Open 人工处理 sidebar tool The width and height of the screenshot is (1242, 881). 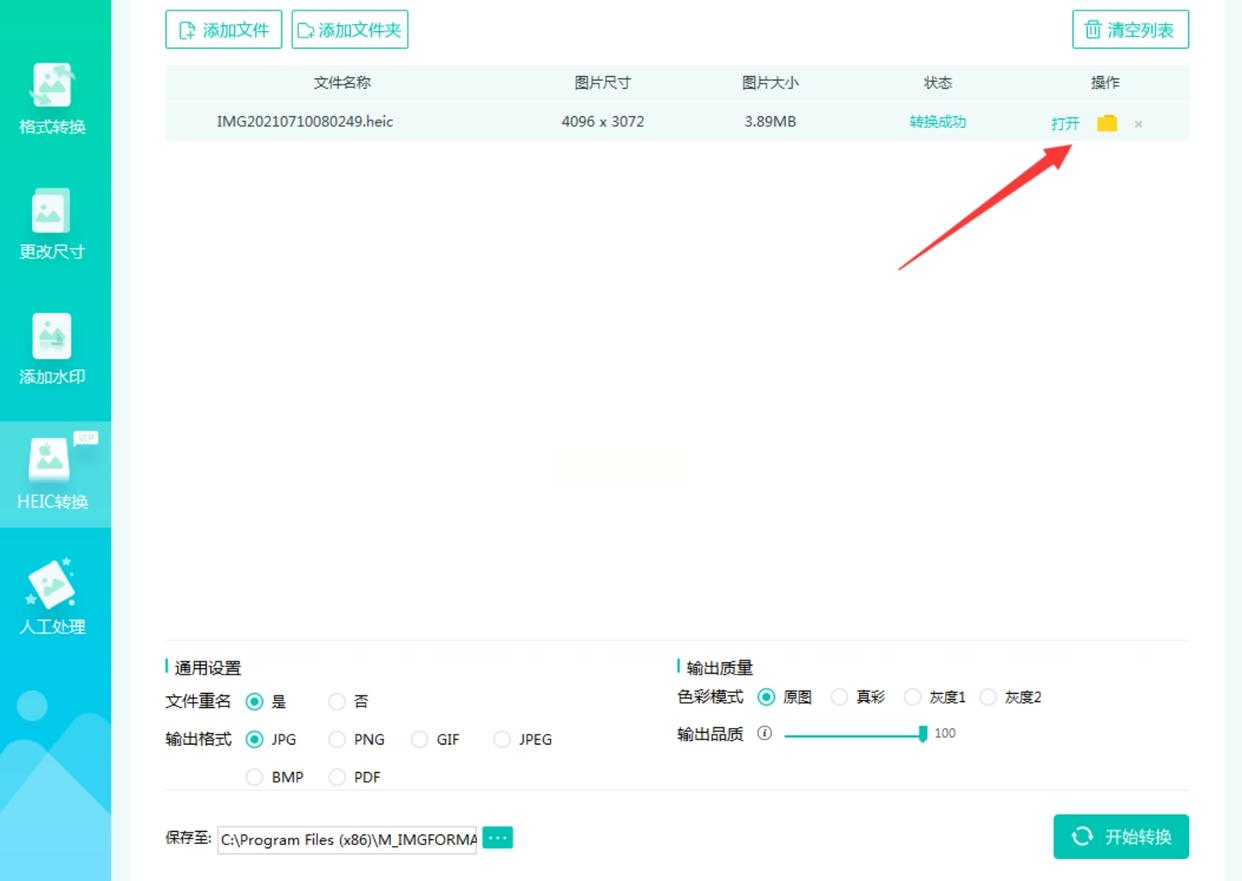point(52,598)
